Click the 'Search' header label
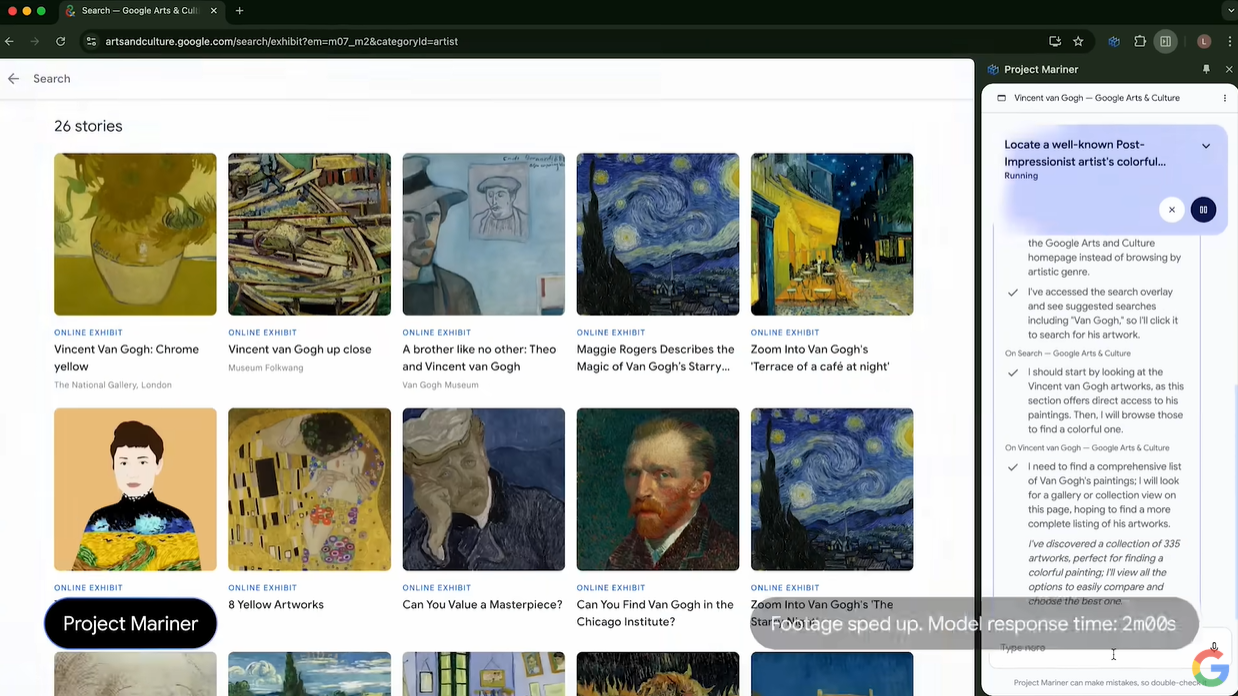This screenshot has width=1238, height=696. pos(52,78)
